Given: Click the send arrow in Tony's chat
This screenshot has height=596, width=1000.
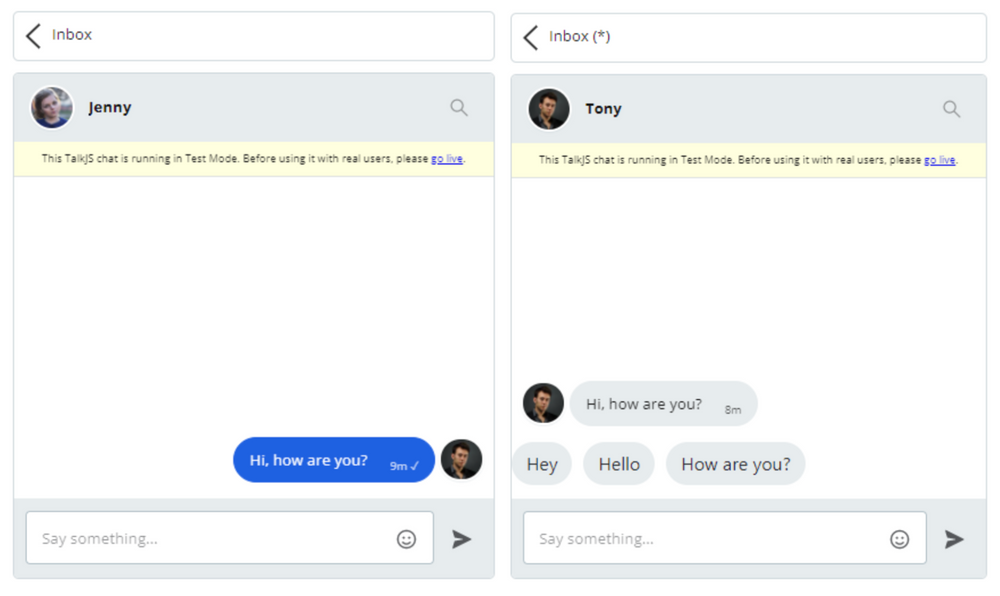Looking at the screenshot, I should 955,539.
